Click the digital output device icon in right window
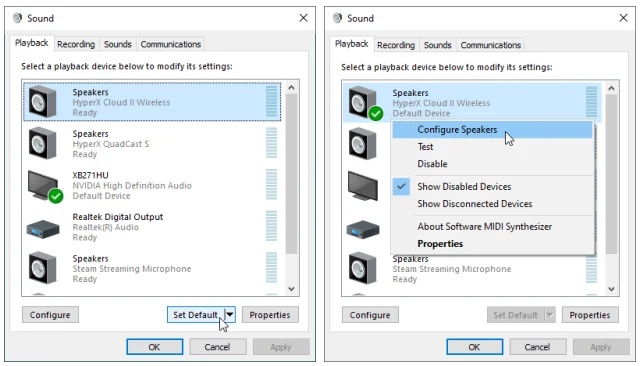This screenshot has height=366, width=641. [x=363, y=229]
